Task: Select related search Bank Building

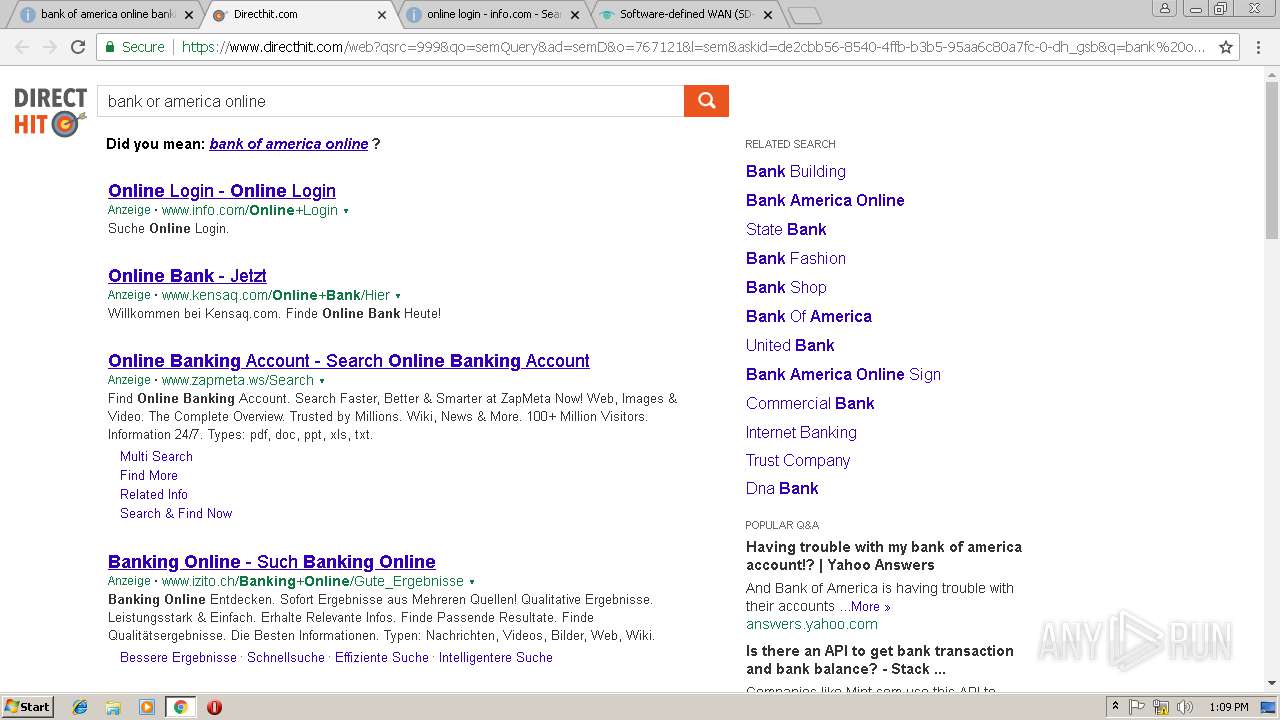Action: (x=796, y=171)
